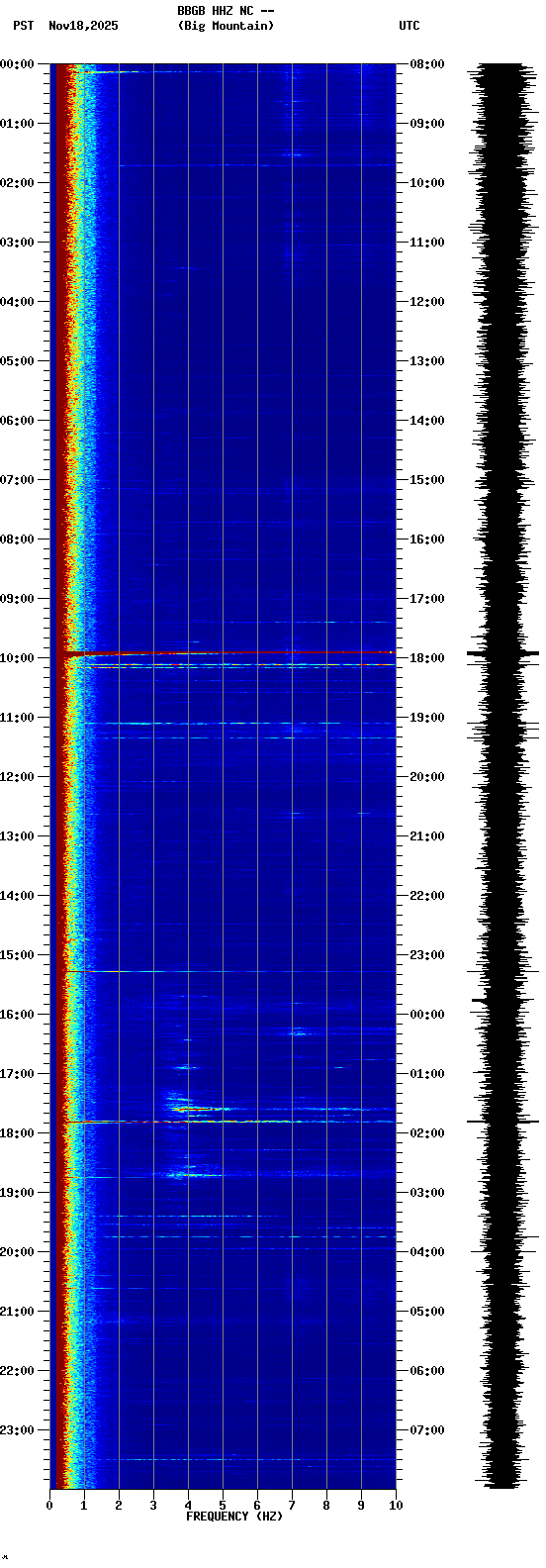Viewport: 546px width, 1568px height.
Task: Click the 09:00 PST left-axis label
Action: 17,599
